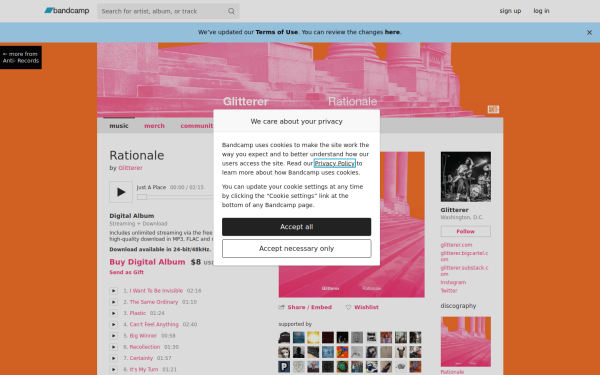Play track 4 Can't Feel Anything

[114, 324]
